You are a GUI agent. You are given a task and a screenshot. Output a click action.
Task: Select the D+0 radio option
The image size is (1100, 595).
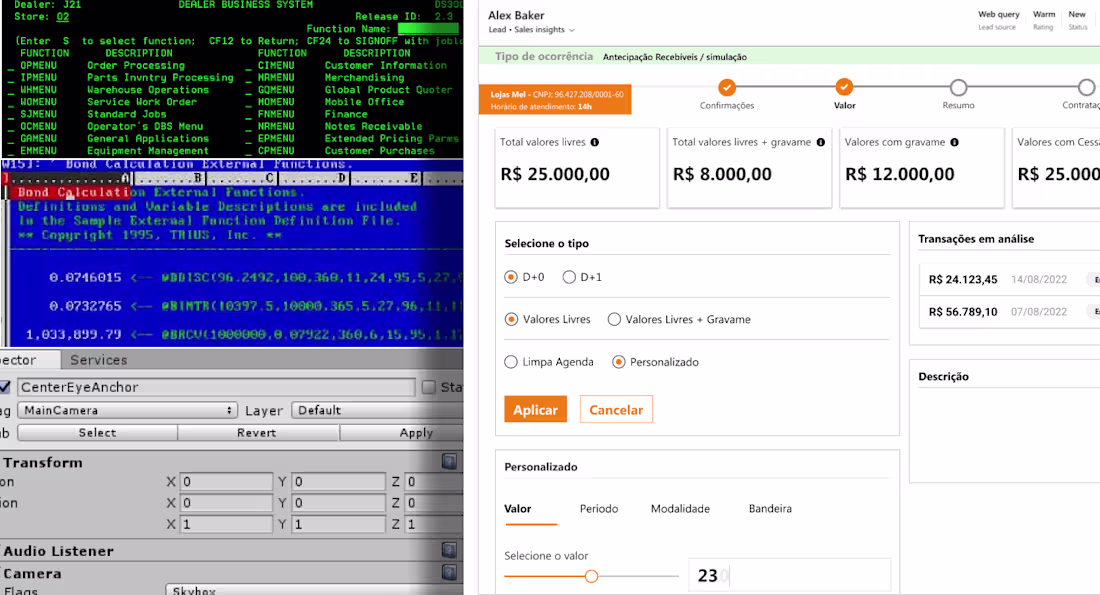(511, 277)
